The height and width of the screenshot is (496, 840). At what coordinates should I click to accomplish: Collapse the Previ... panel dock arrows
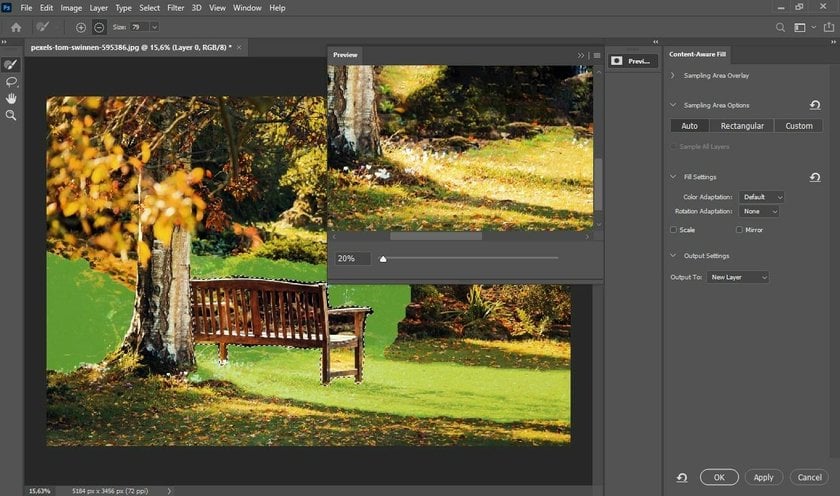coord(655,41)
